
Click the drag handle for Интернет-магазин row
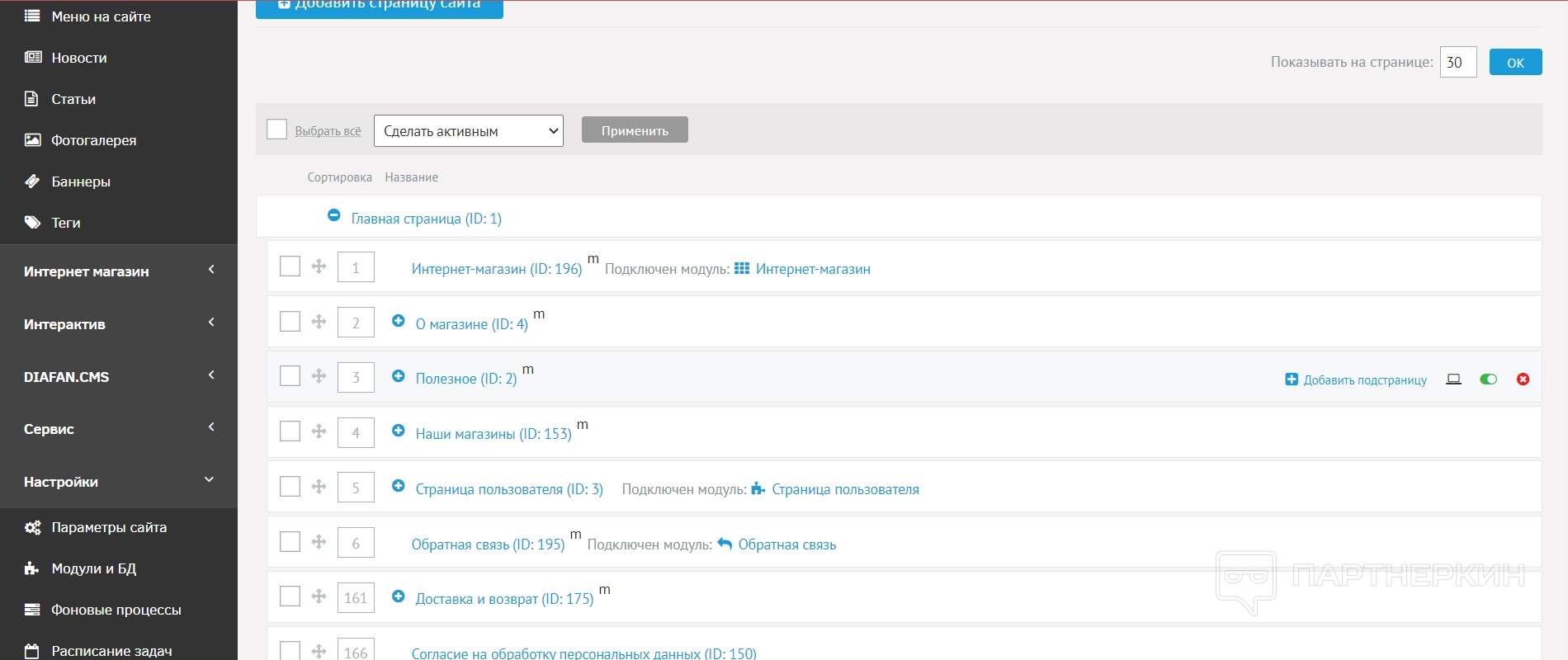tap(319, 266)
